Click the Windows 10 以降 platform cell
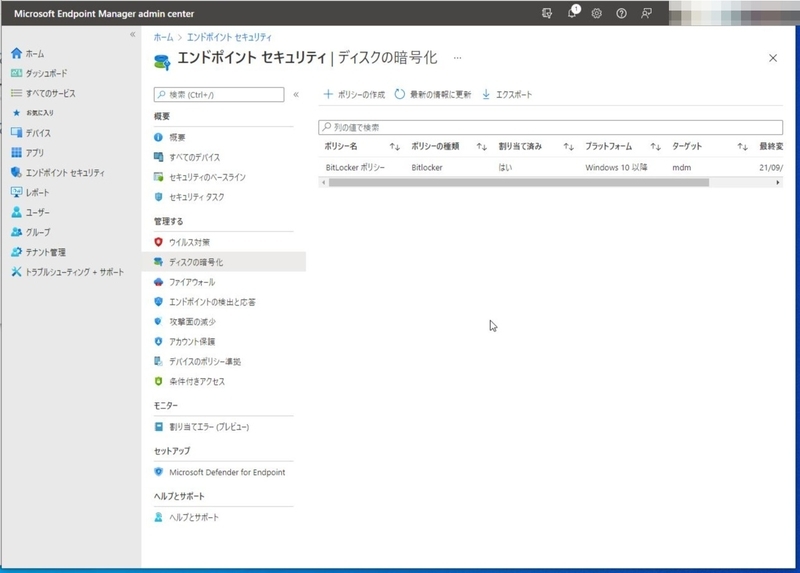 616,167
